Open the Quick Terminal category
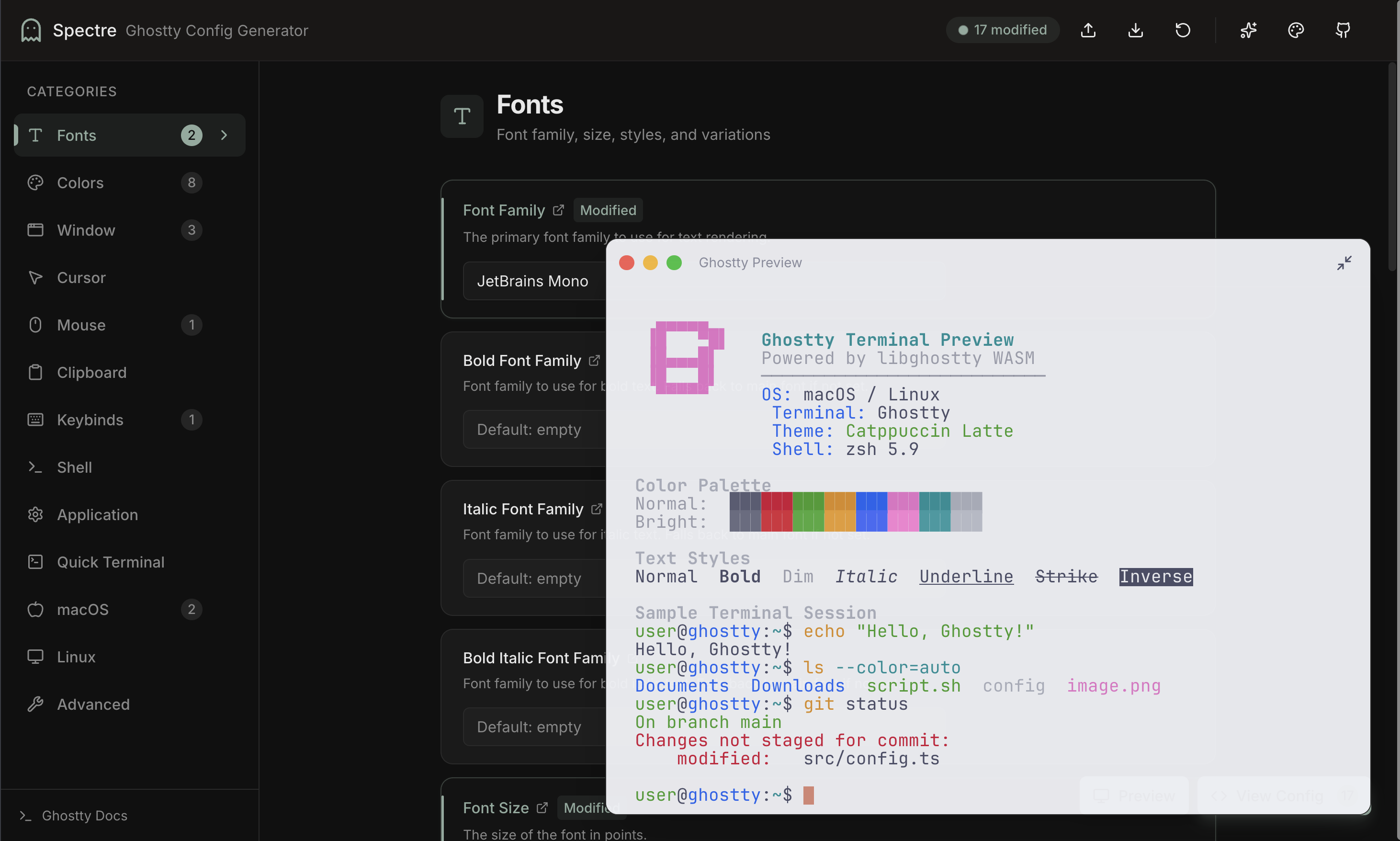Image resolution: width=1400 pixels, height=841 pixels. pyautogui.click(x=129, y=562)
